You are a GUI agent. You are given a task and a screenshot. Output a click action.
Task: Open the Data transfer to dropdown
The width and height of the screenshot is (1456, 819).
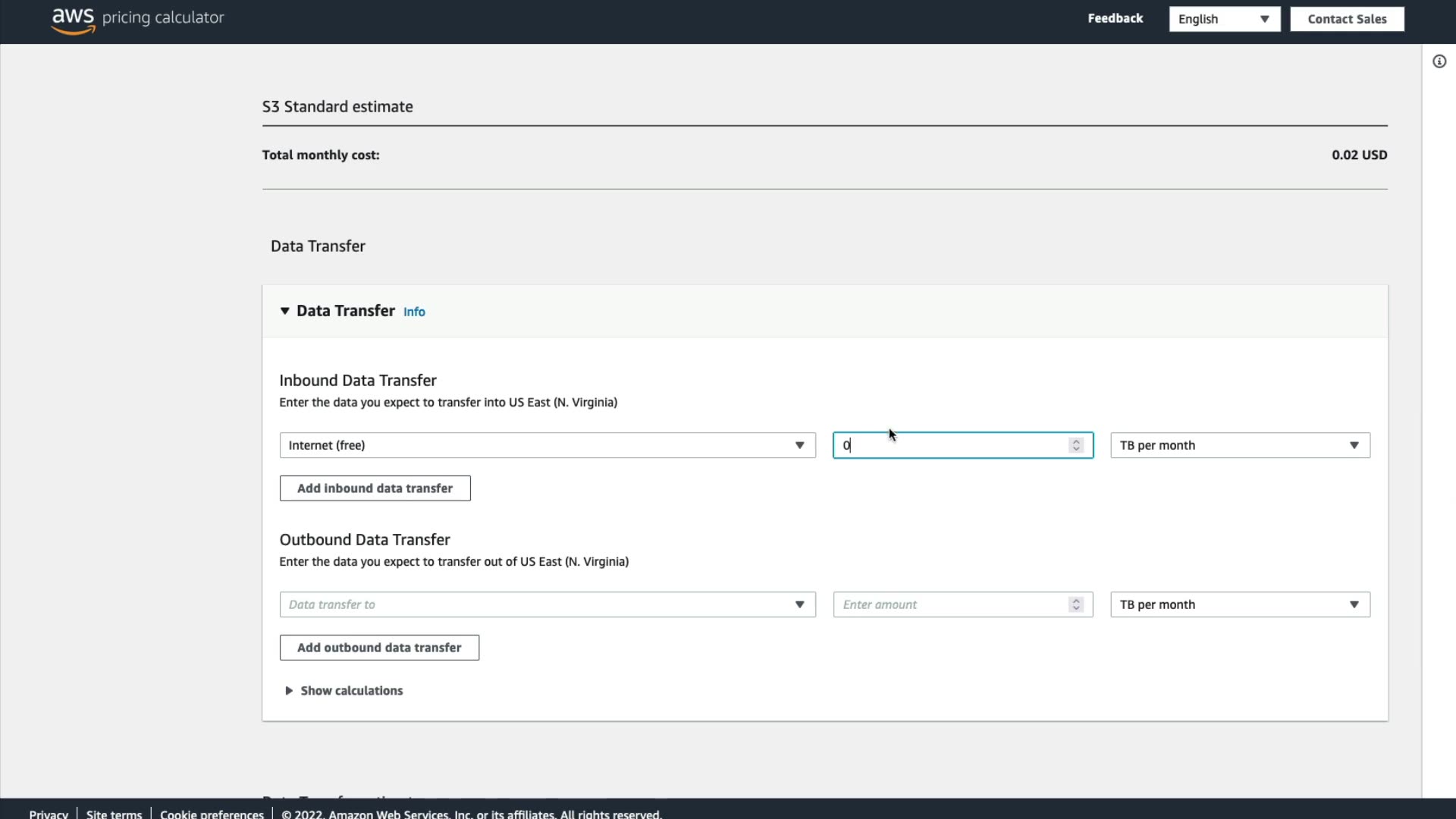point(547,604)
